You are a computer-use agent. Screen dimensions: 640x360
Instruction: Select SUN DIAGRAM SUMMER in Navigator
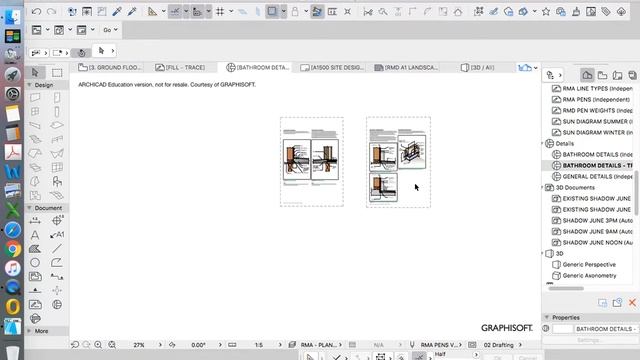coord(592,121)
